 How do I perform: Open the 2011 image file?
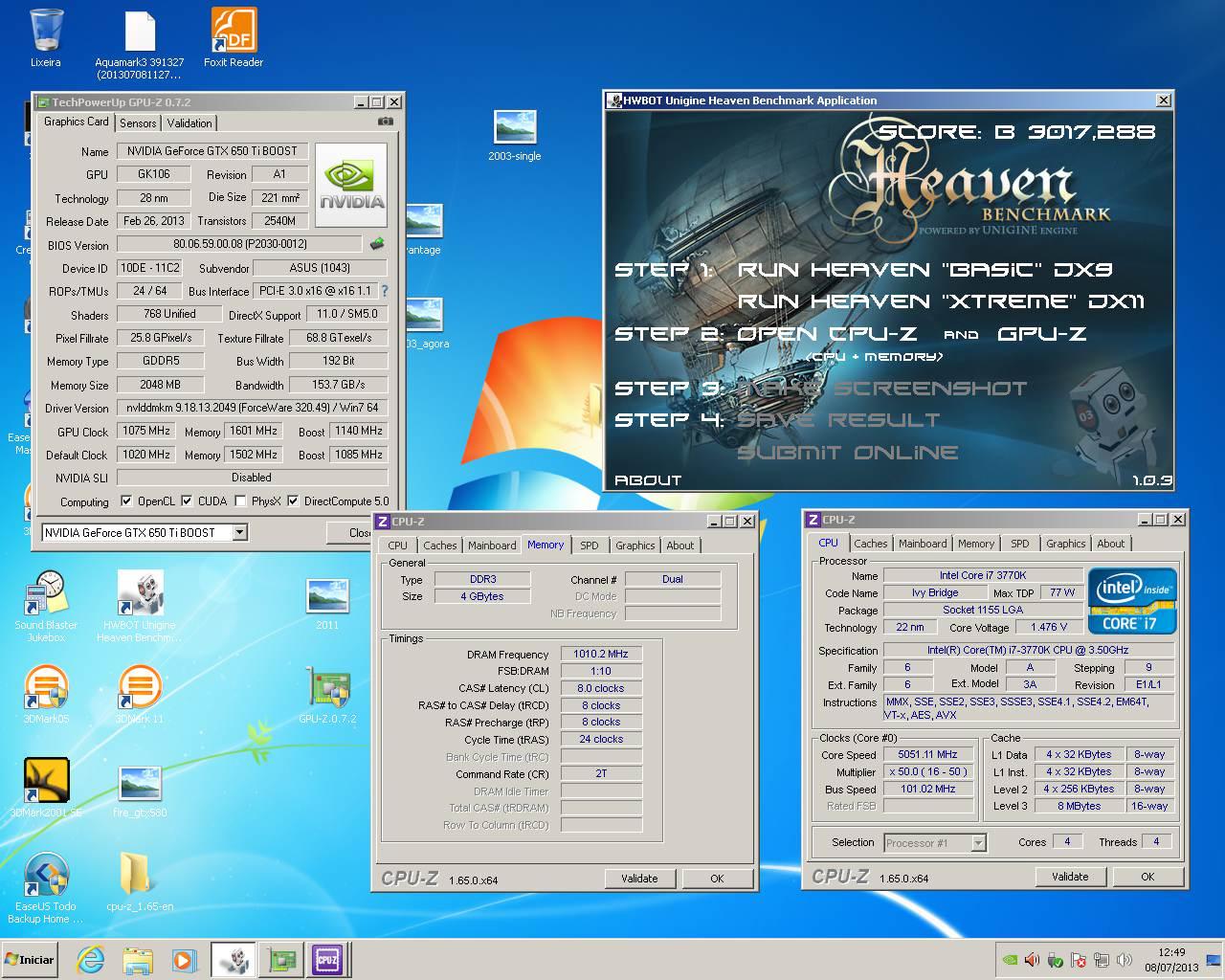click(327, 603)
